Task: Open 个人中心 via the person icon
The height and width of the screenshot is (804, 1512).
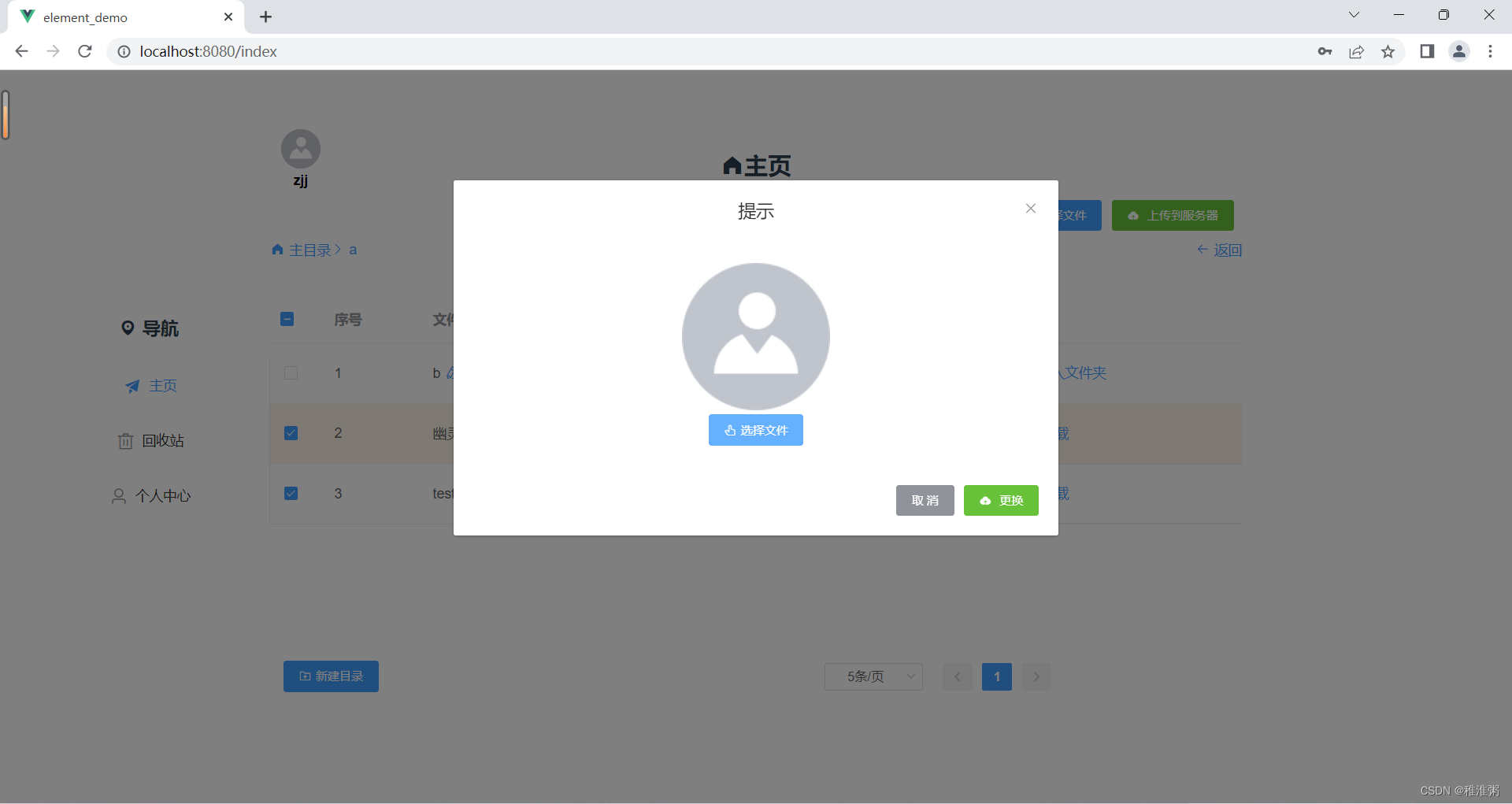Action: (119, 495)
